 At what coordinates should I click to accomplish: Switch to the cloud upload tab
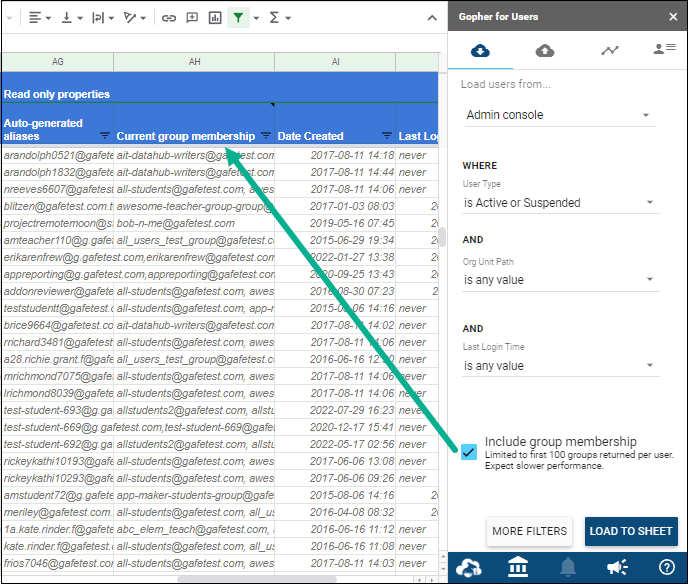[x=545, y=51]
